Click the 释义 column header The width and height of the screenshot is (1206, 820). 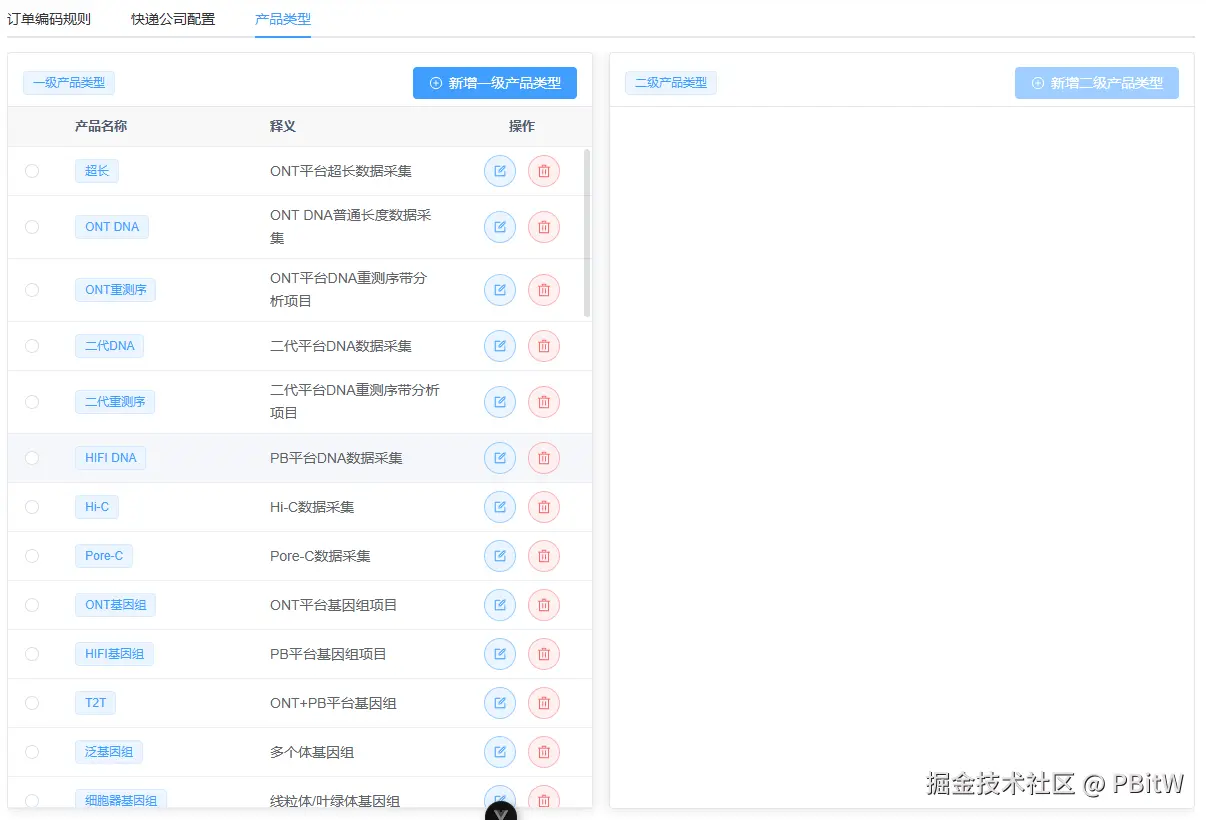pos(283,126)
